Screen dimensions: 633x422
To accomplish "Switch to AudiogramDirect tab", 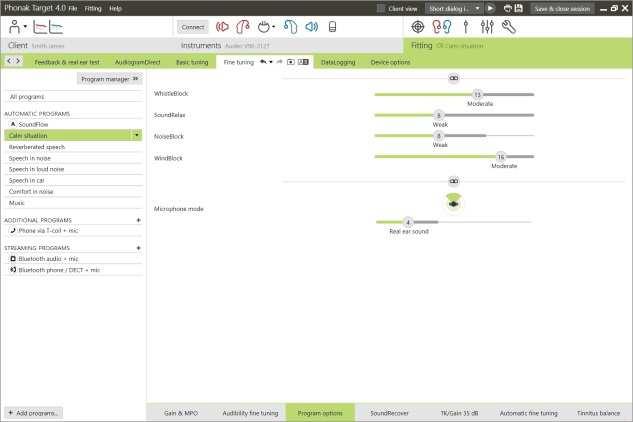I will click(138, 62).
